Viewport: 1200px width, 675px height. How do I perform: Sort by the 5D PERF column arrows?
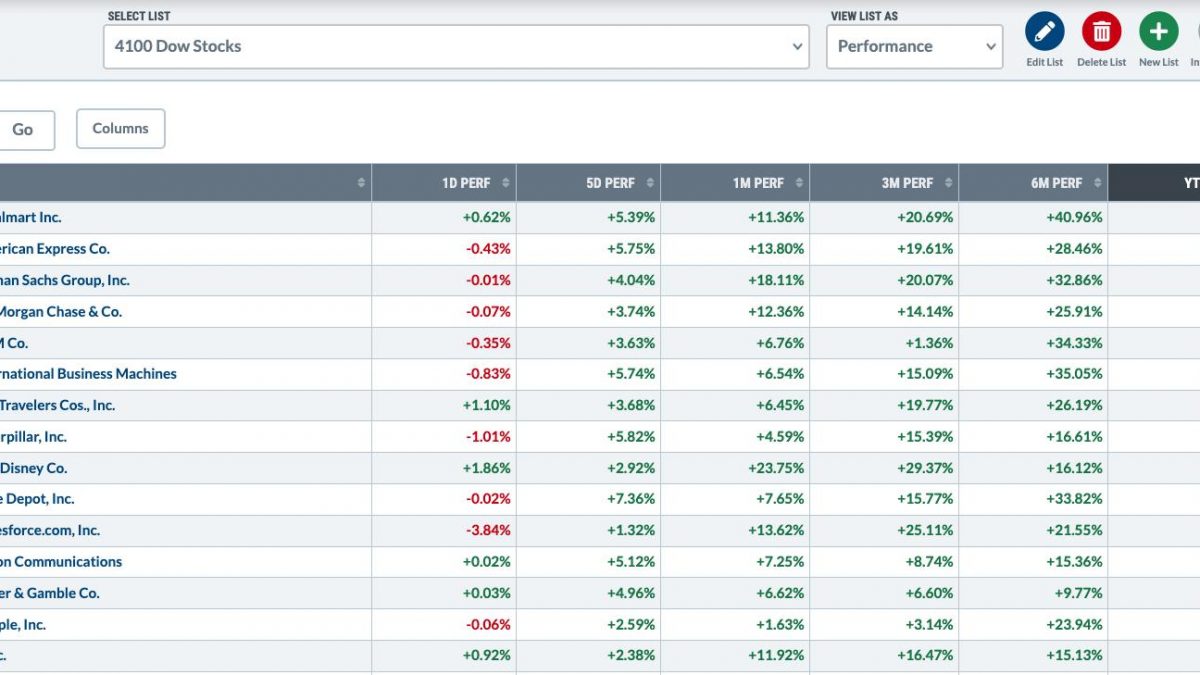point(650,183)
